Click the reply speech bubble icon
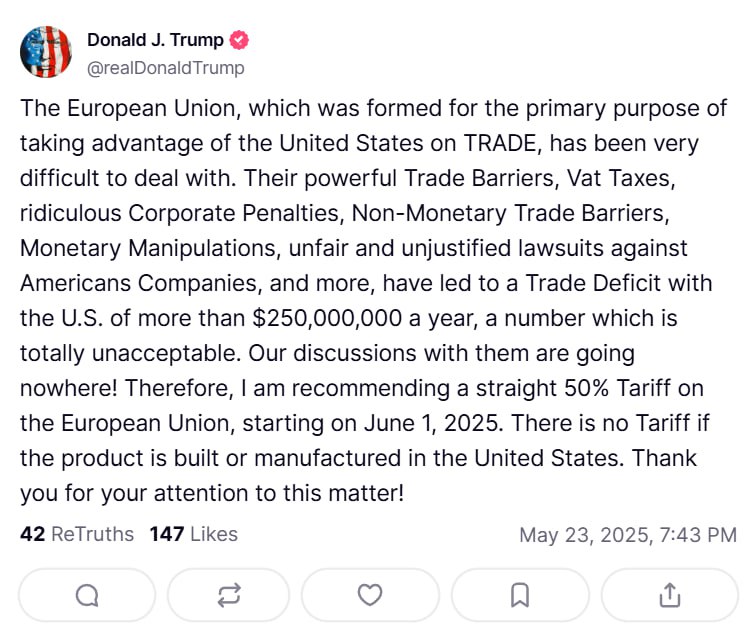 pyautogui.click(x=87, y=596)
